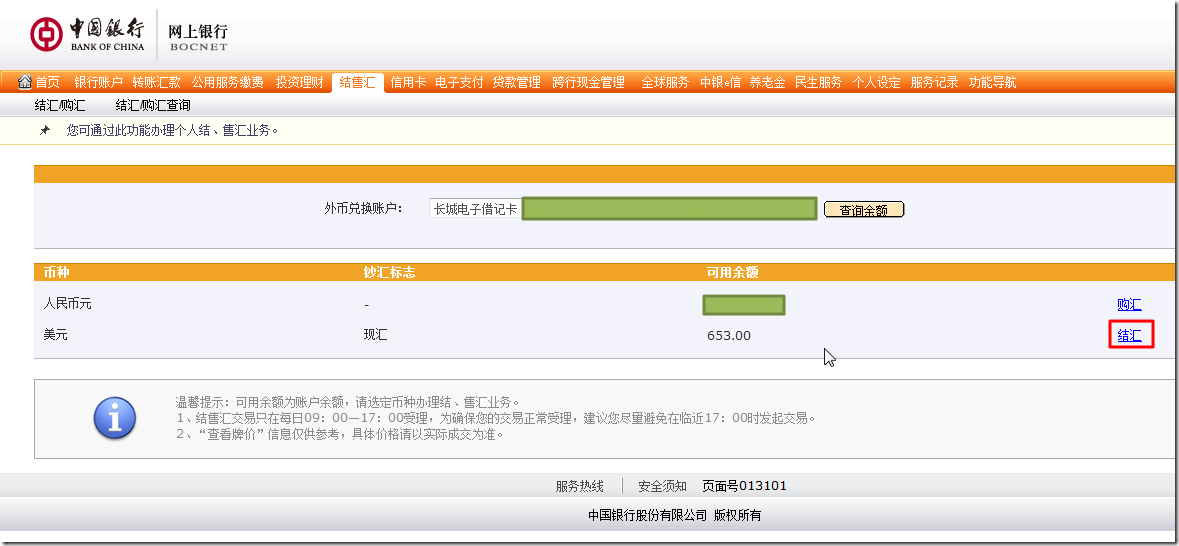The height and width of the screenshot is (546, 1179).
Task: Click the 653.00 balance value
Action: (x=729, y=335)
